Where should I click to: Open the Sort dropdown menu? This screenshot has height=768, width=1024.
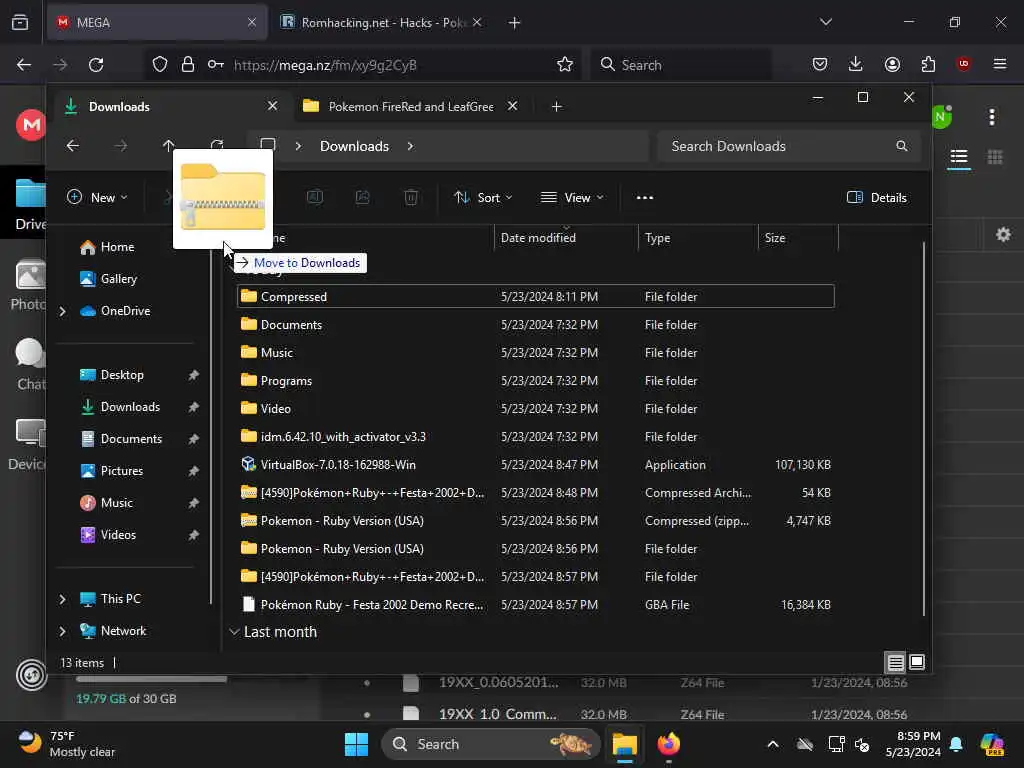coord(483,197)
